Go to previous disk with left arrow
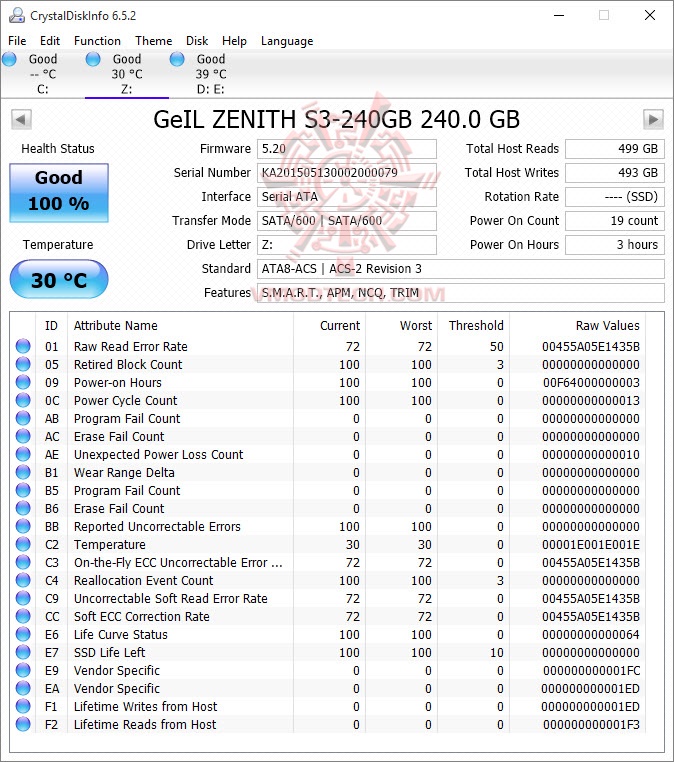674x762 pixels. coord(21,120)
